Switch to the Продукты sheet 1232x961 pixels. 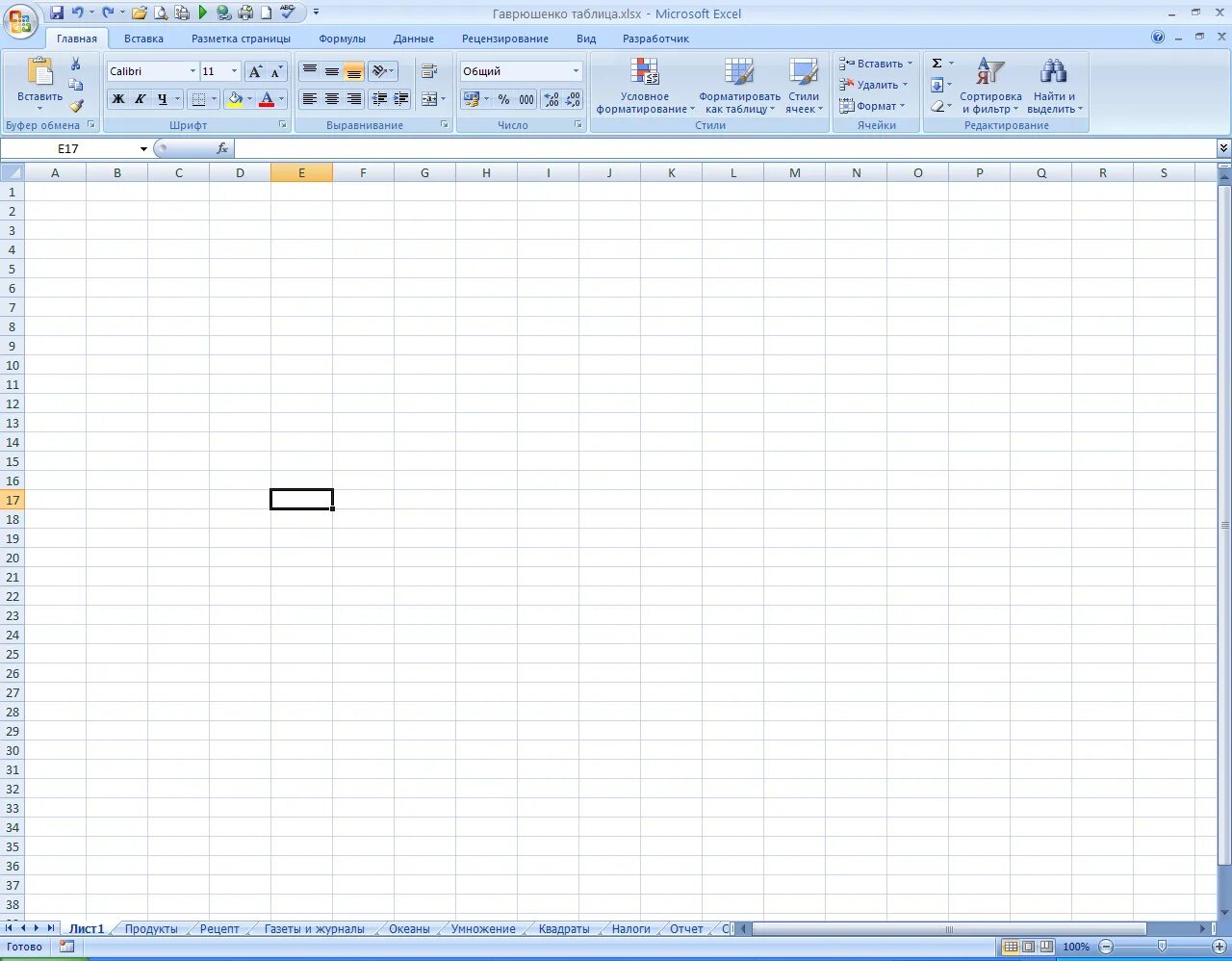(151, 928)
